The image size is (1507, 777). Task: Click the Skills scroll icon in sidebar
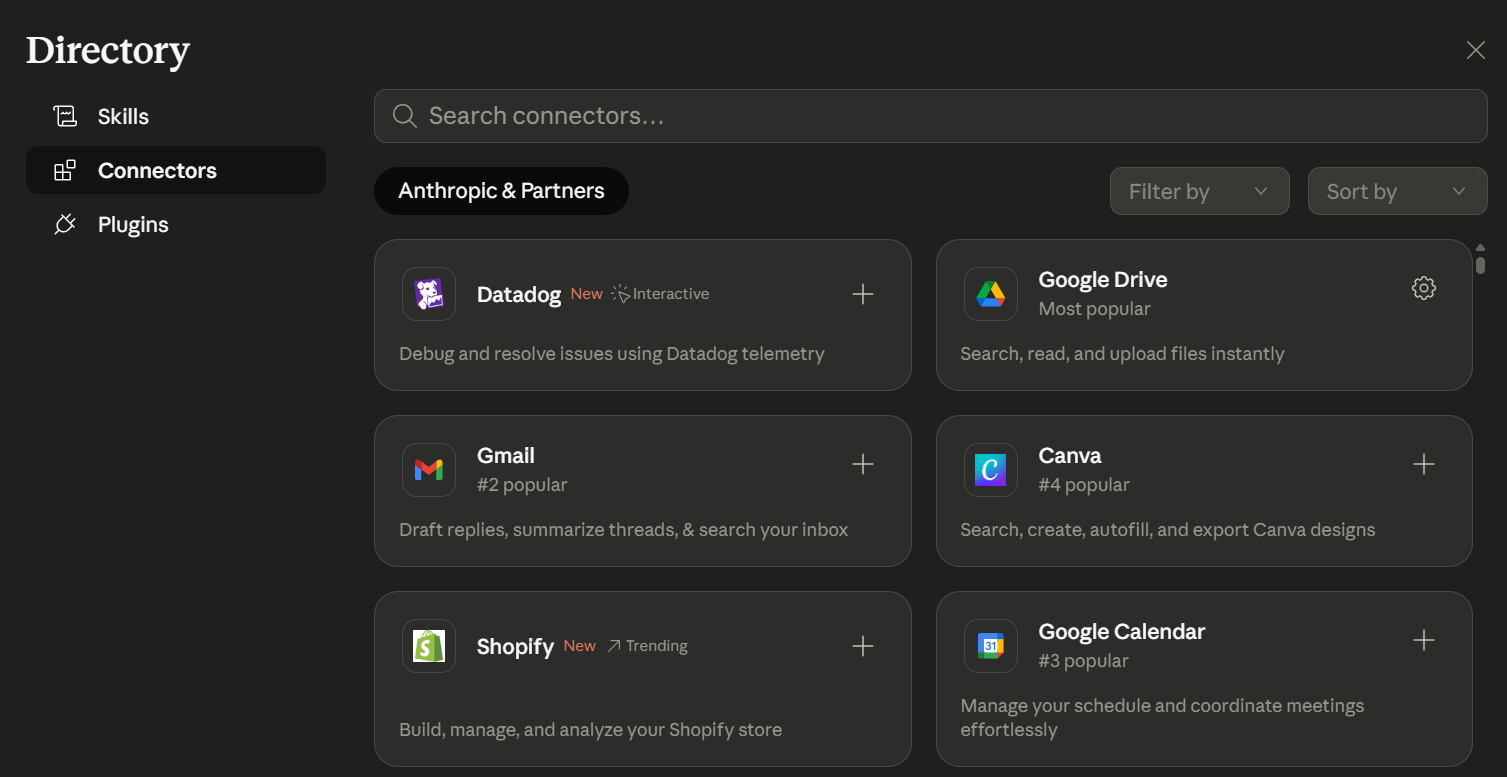[x=65, y=116]
